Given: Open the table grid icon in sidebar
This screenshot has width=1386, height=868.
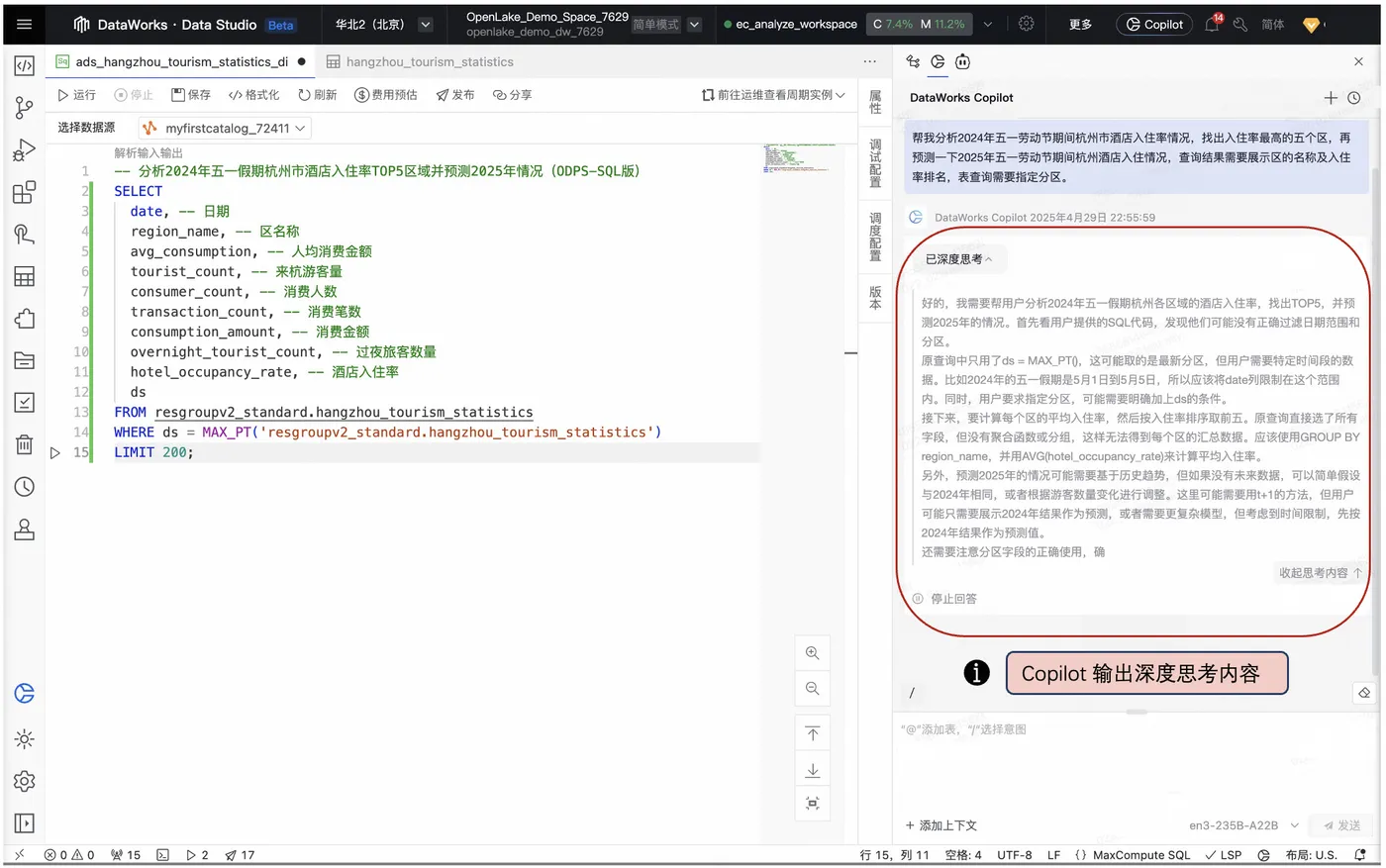Looking at the screenshot, I should coord(25,276).
